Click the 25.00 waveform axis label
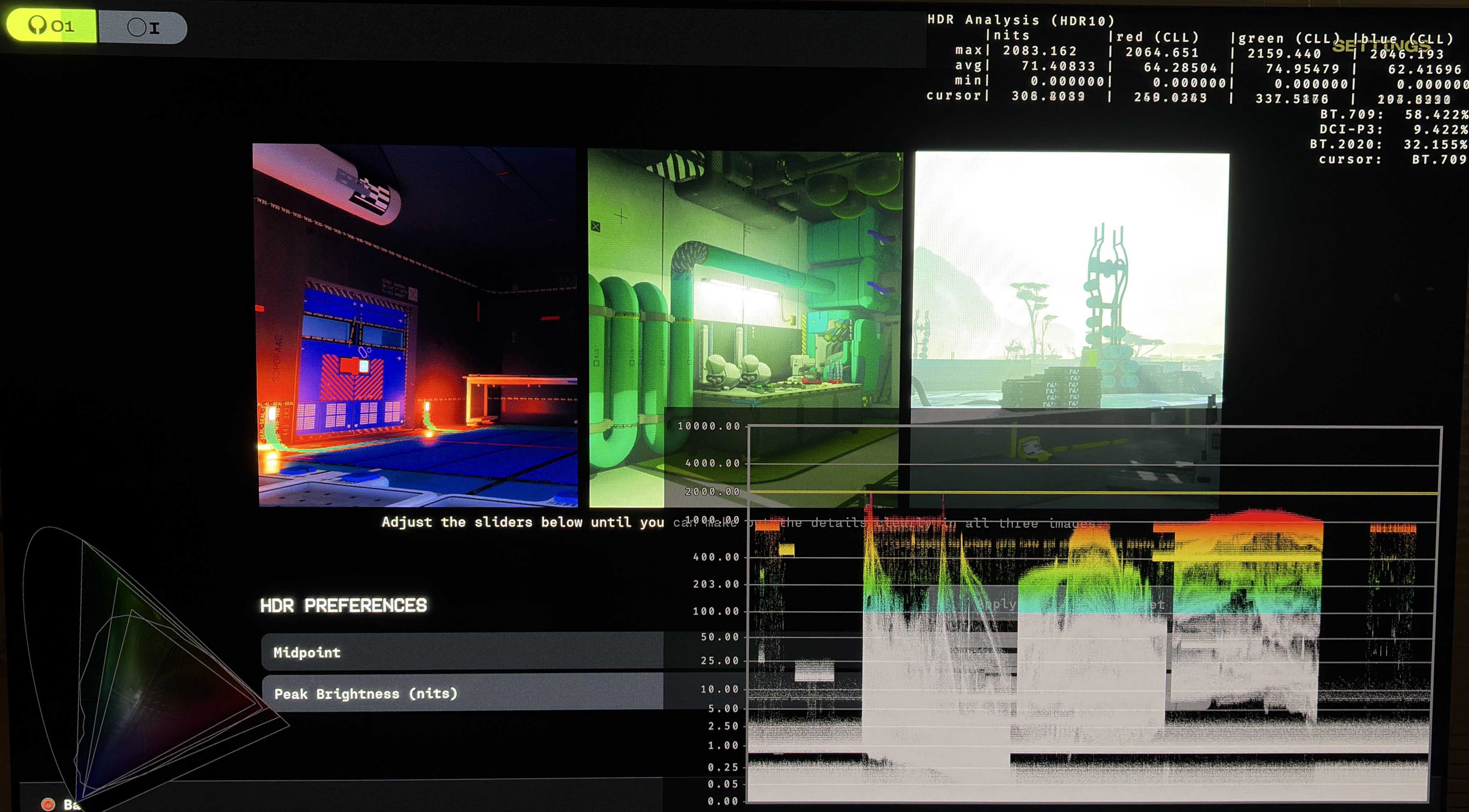 pyautogui.click(x=720, y=661)
